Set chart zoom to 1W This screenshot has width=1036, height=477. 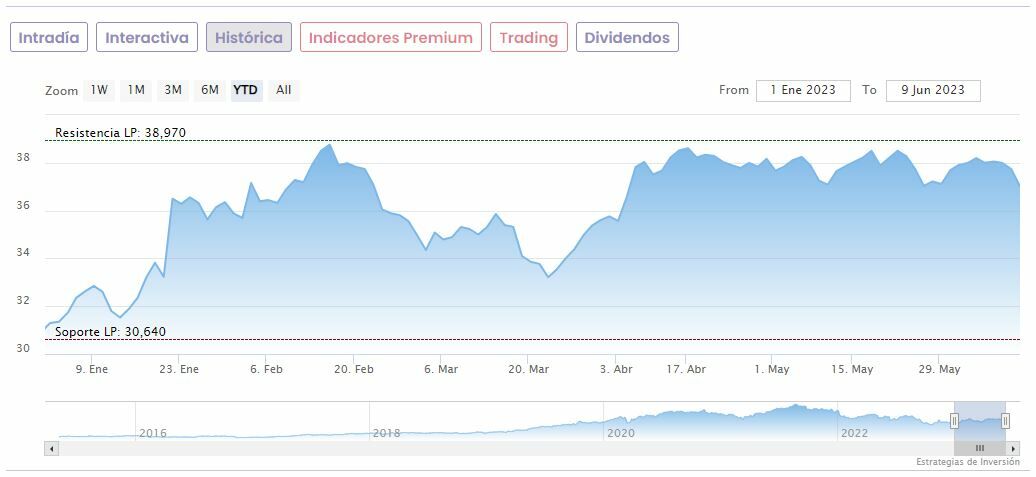[x=99, y=90]
